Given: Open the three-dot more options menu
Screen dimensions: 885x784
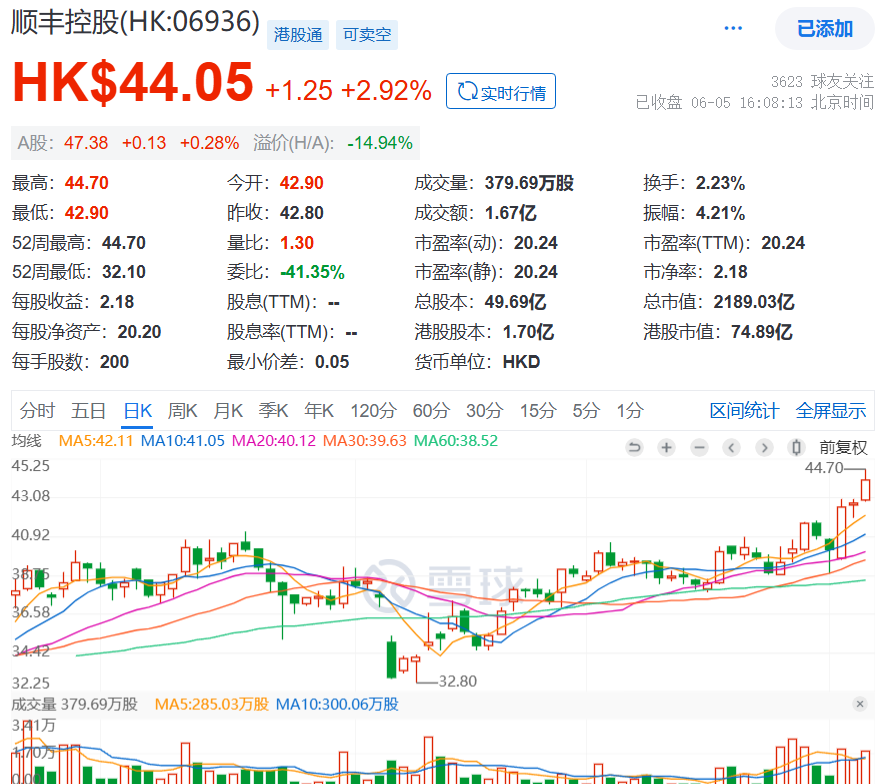Looking at the screenshot, I should click(733, 28).
